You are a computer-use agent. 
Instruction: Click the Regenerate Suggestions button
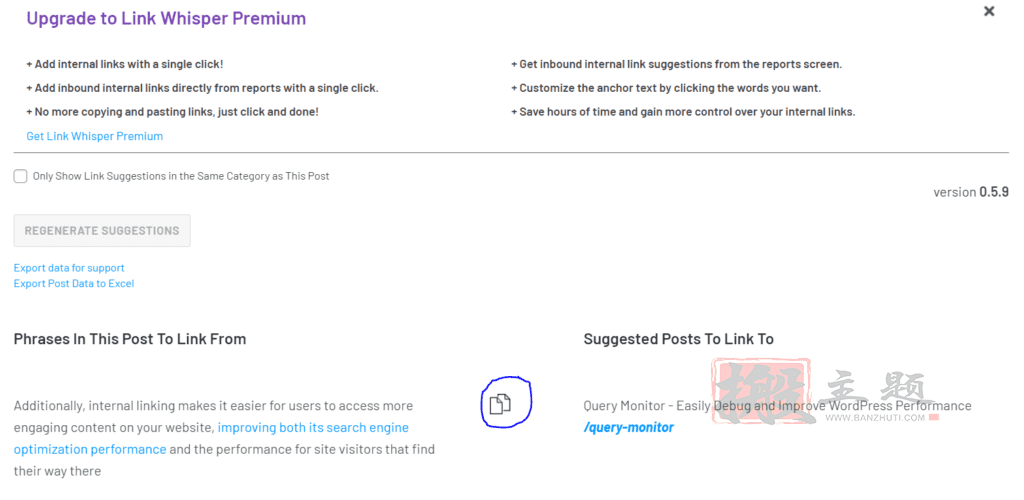102,230
